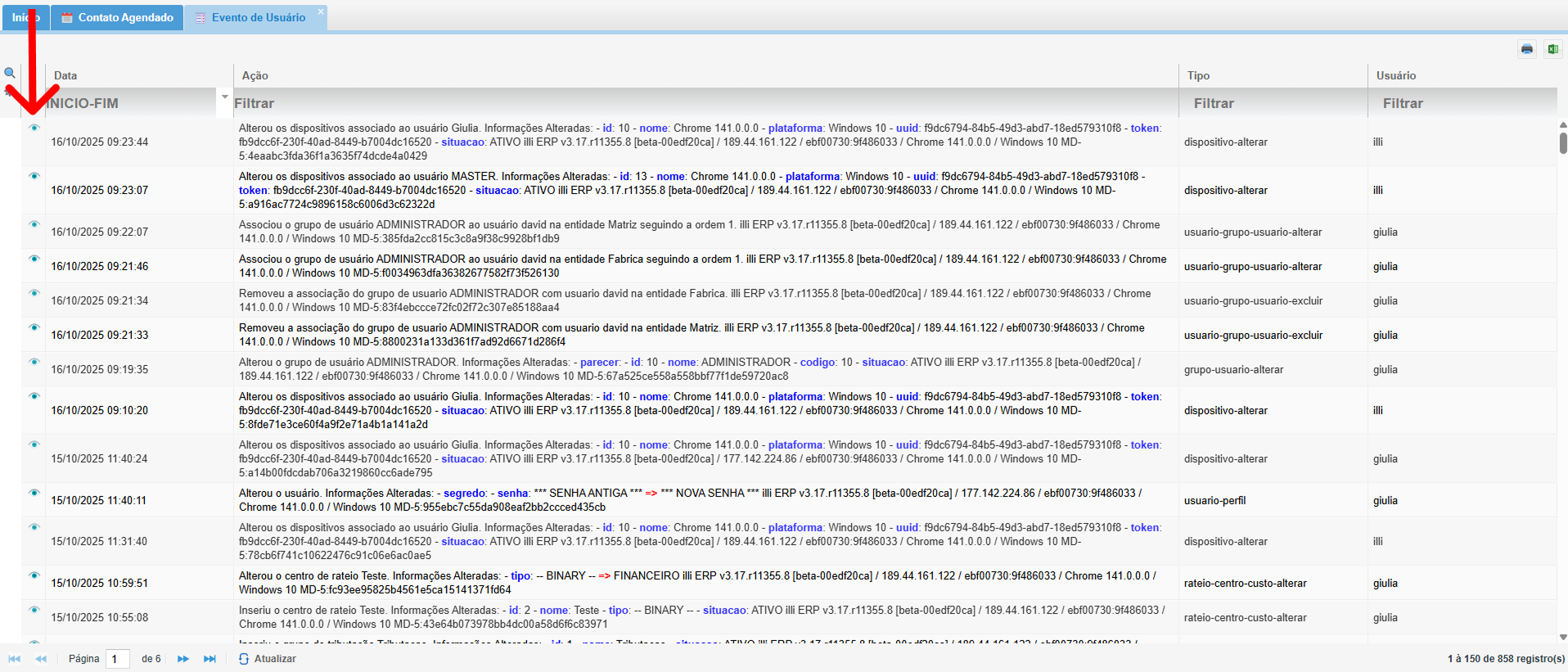This screenshot has width=1568, height=672.
Task: Click the page number input field
Action: pos(118,659)
